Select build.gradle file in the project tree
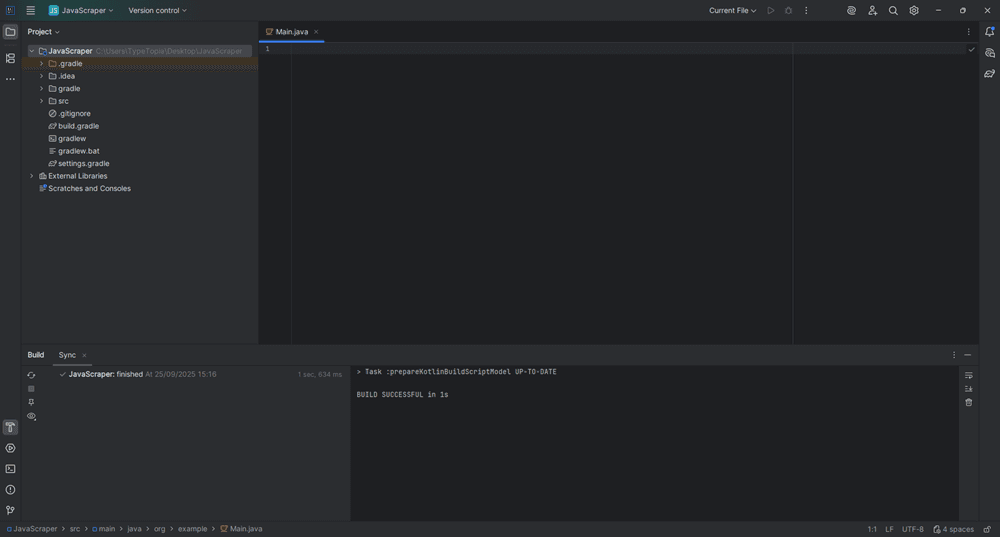This screenshot has width=1000, height=537. (x=78, y=126)
